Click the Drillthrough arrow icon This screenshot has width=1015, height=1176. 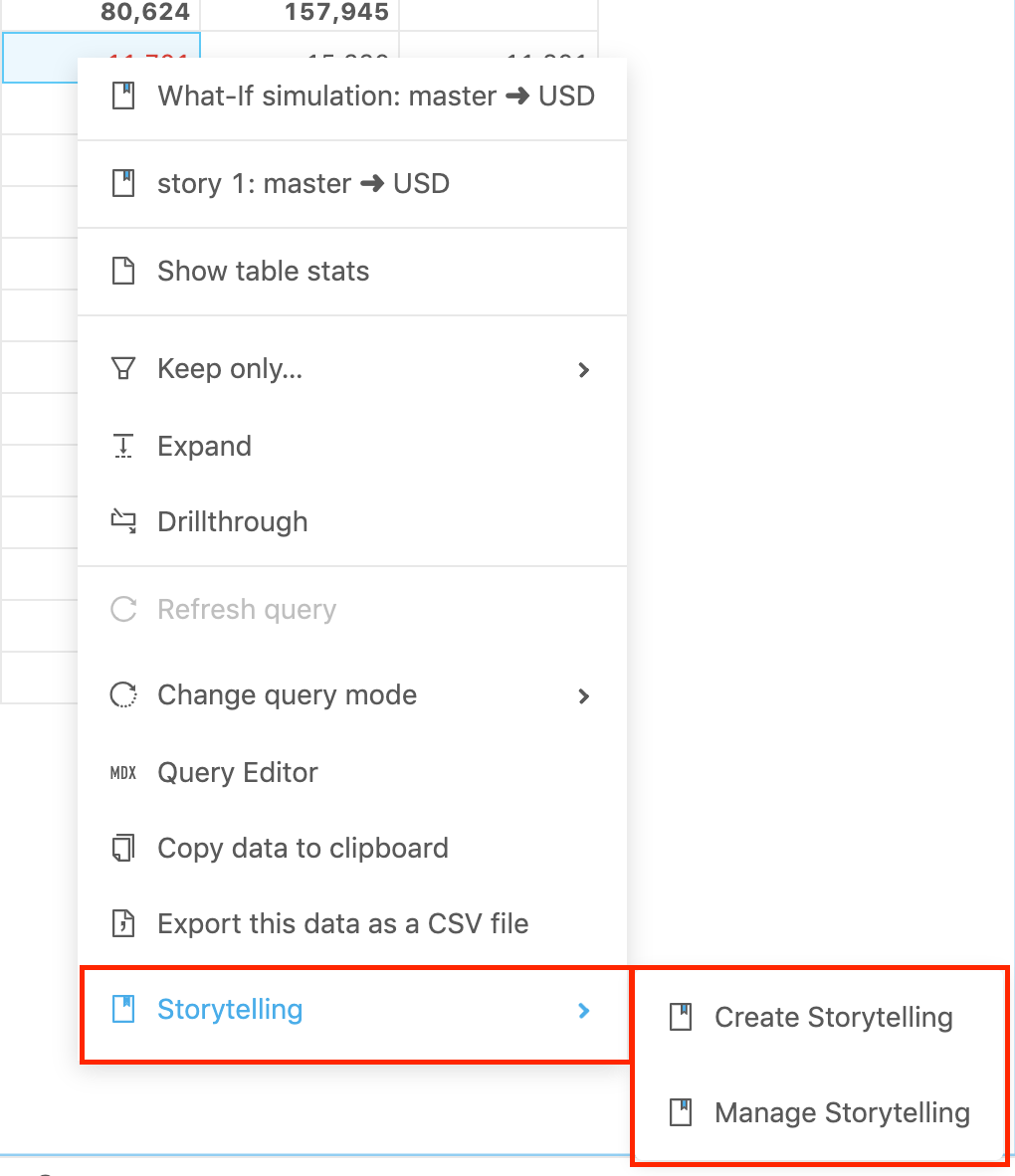(x=123, y=521)
